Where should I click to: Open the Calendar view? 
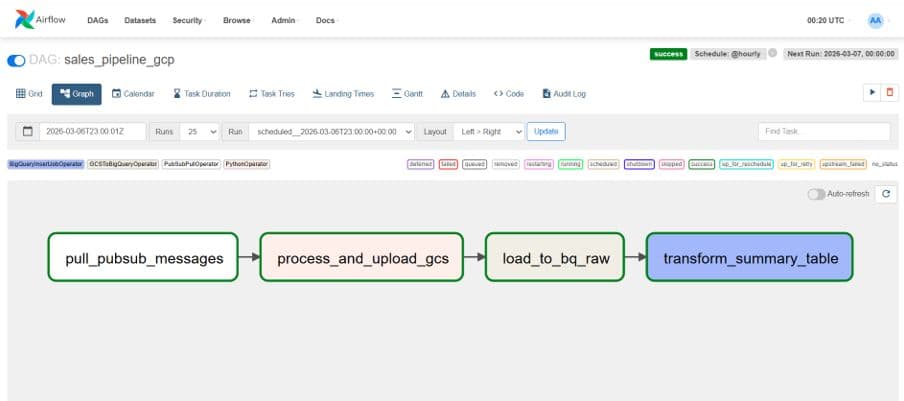click(x=133, y=94)
